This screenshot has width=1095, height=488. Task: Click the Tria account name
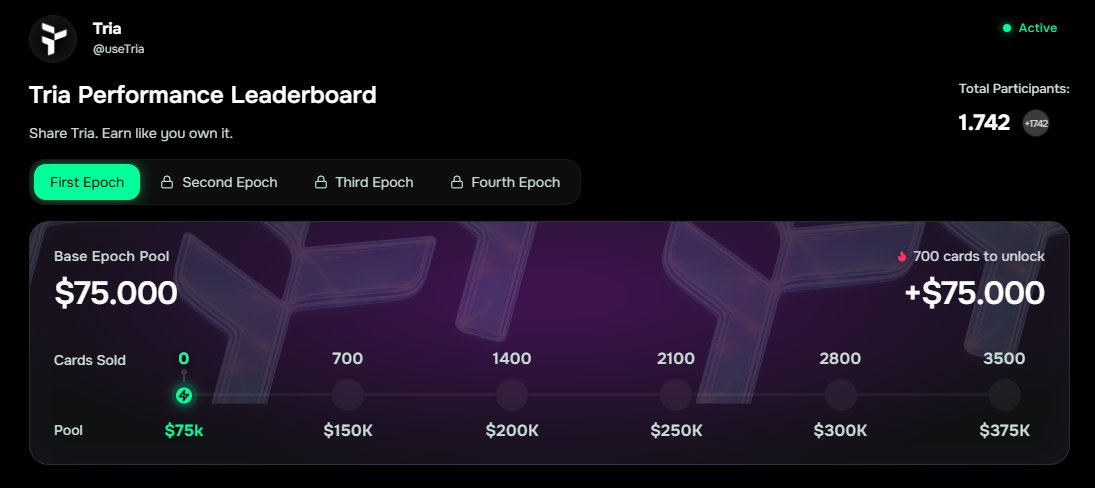pyautogui.click(x=107, y=29)
